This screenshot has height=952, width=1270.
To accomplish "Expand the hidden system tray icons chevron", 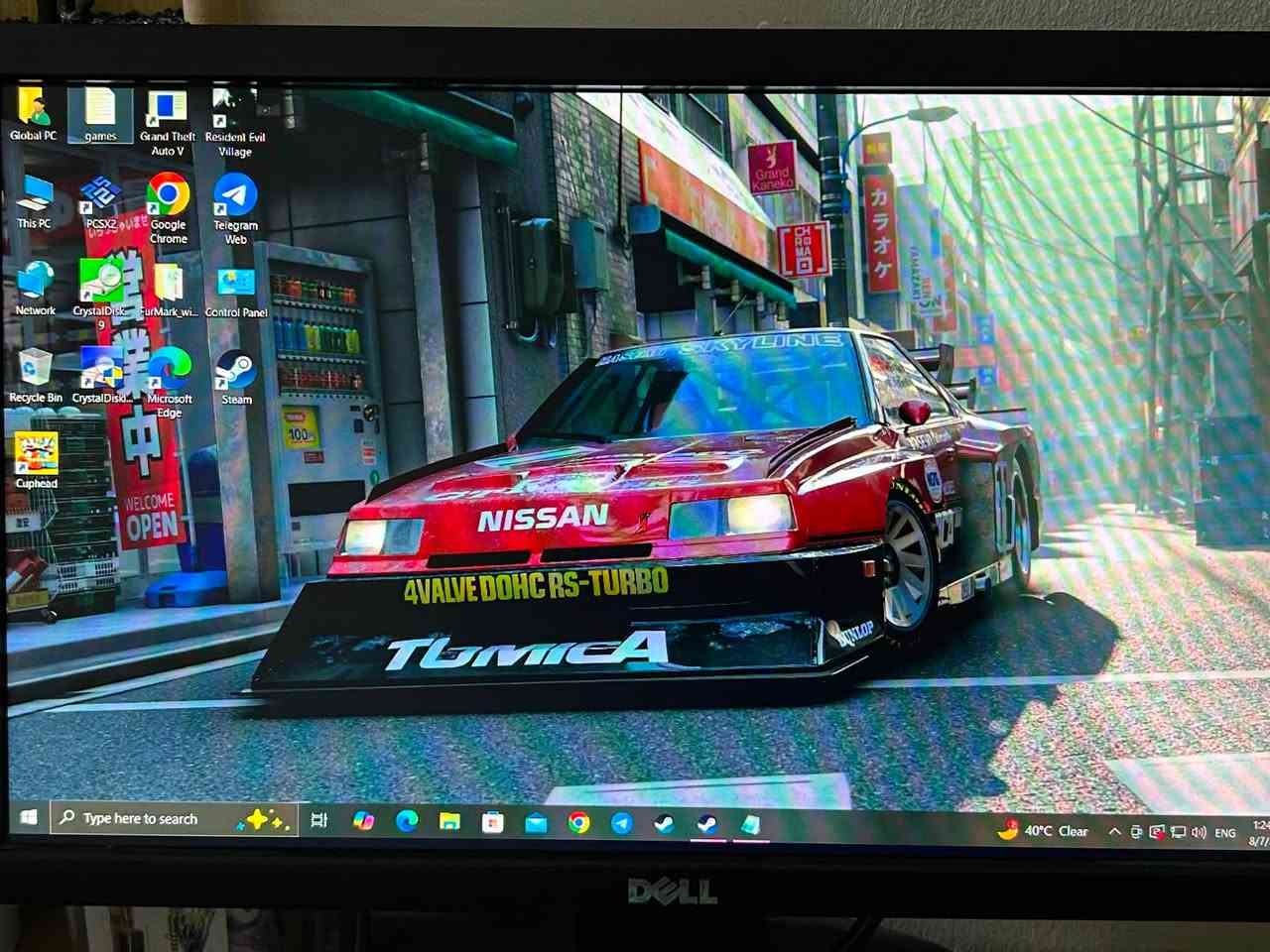I will click(1114, 831).
